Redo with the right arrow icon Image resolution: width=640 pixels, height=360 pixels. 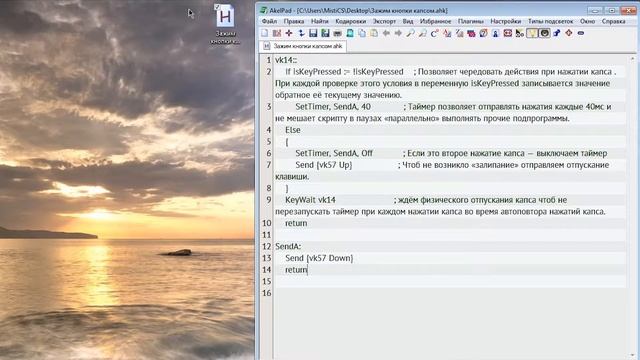pos(398,33)
